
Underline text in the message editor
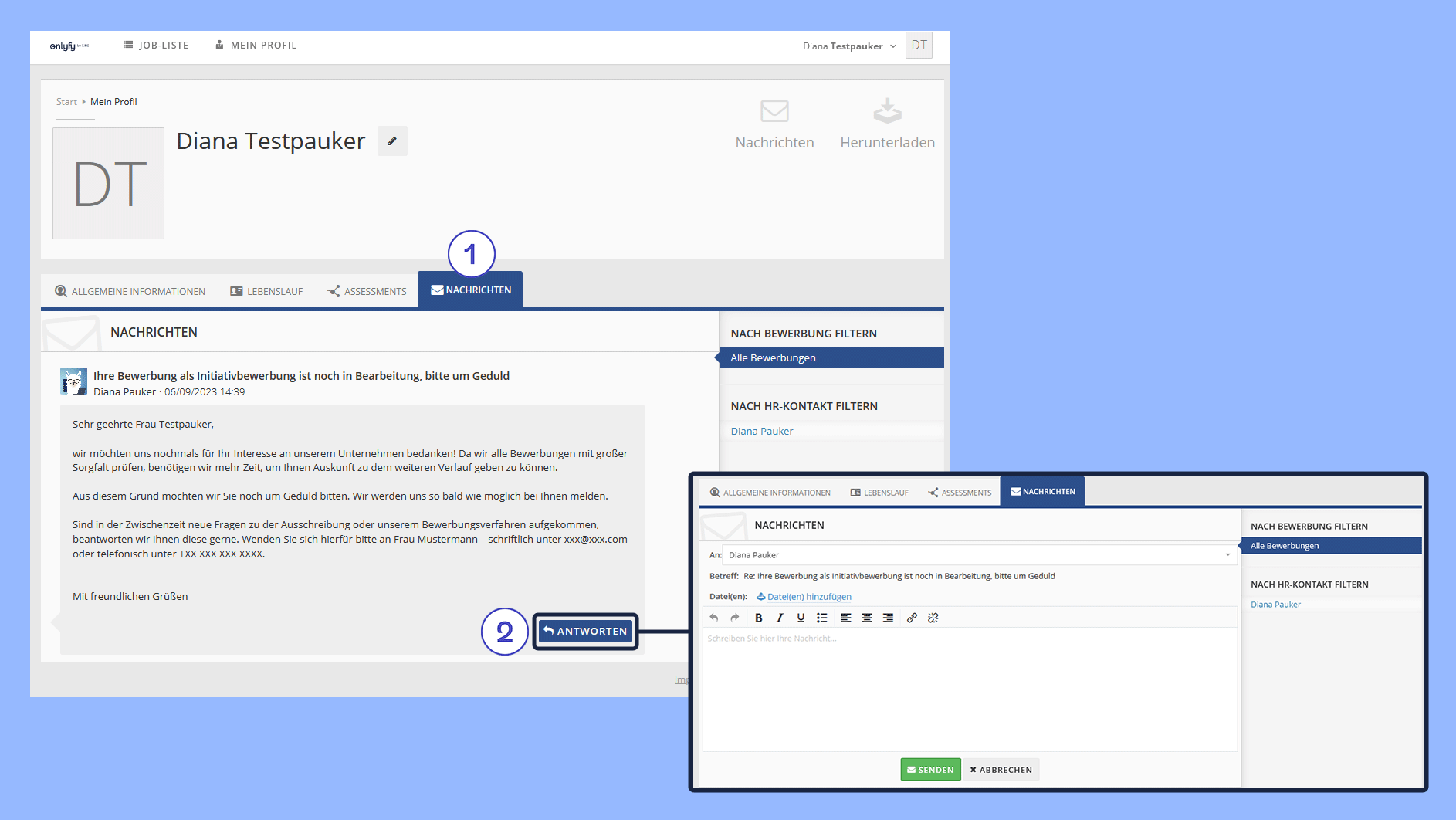coord(801,618)
